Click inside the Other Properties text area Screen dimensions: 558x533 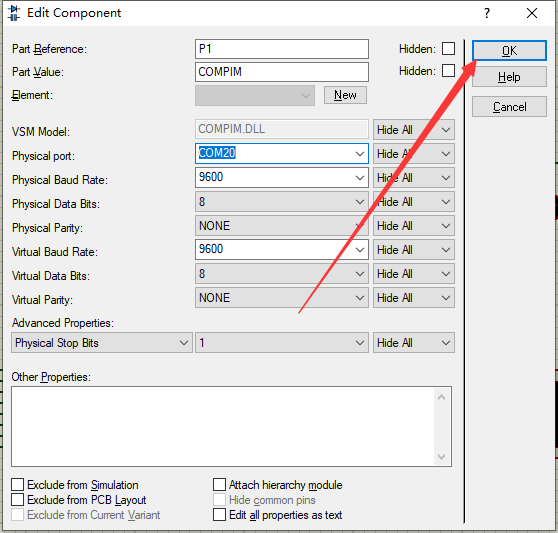tap(231, 426)
